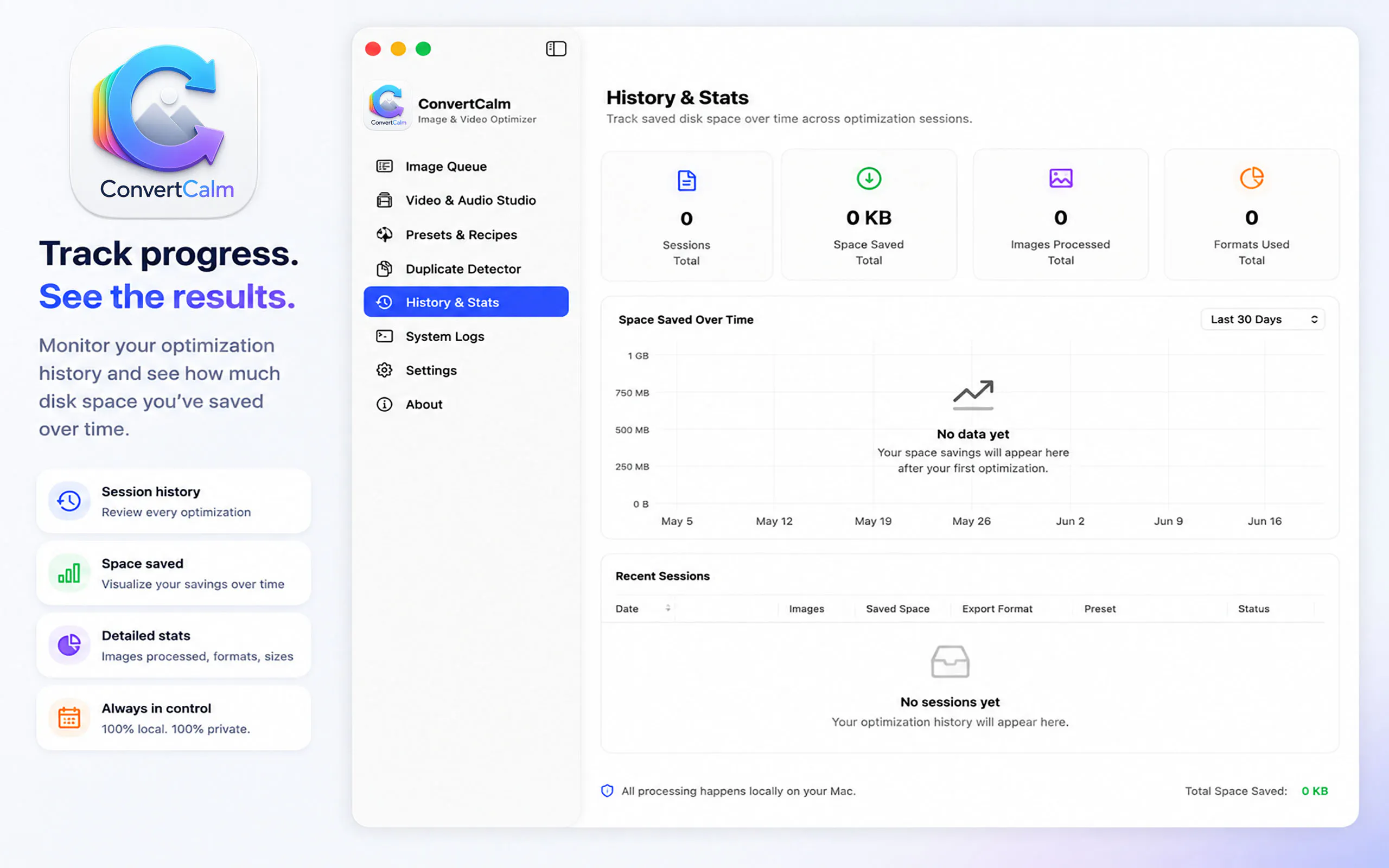Click the Images Processed Total label
This screenshot has width=1389, height=868.
tap(1061, 252)
